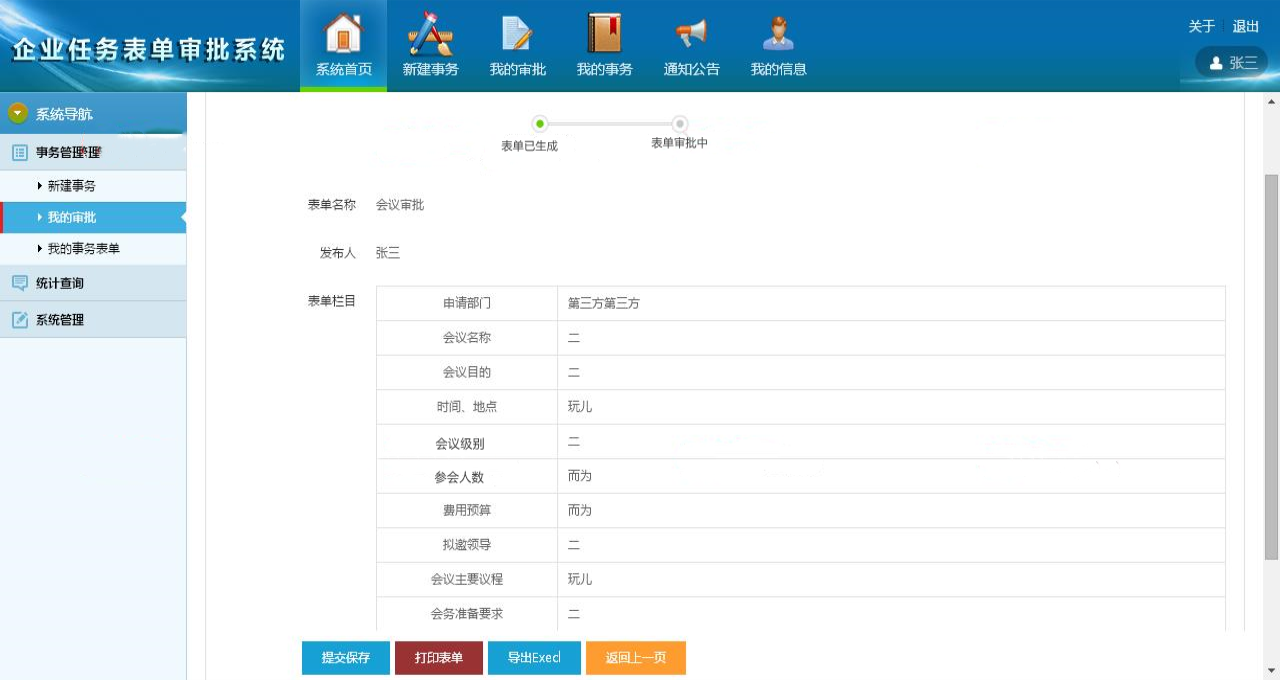This screenshot has height=680, width=1280.
Task: Select 我的审批 in the sidebar tree
Action: coord(71,217)
